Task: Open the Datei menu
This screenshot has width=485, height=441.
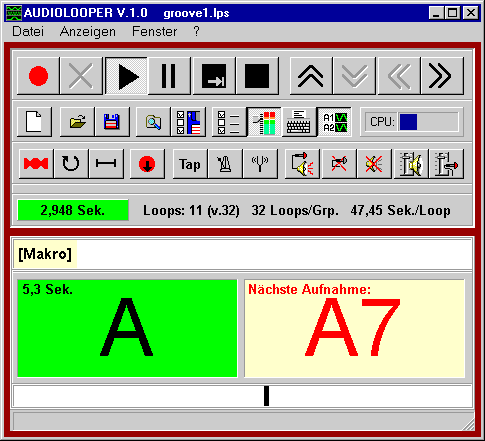Action: 28,31
